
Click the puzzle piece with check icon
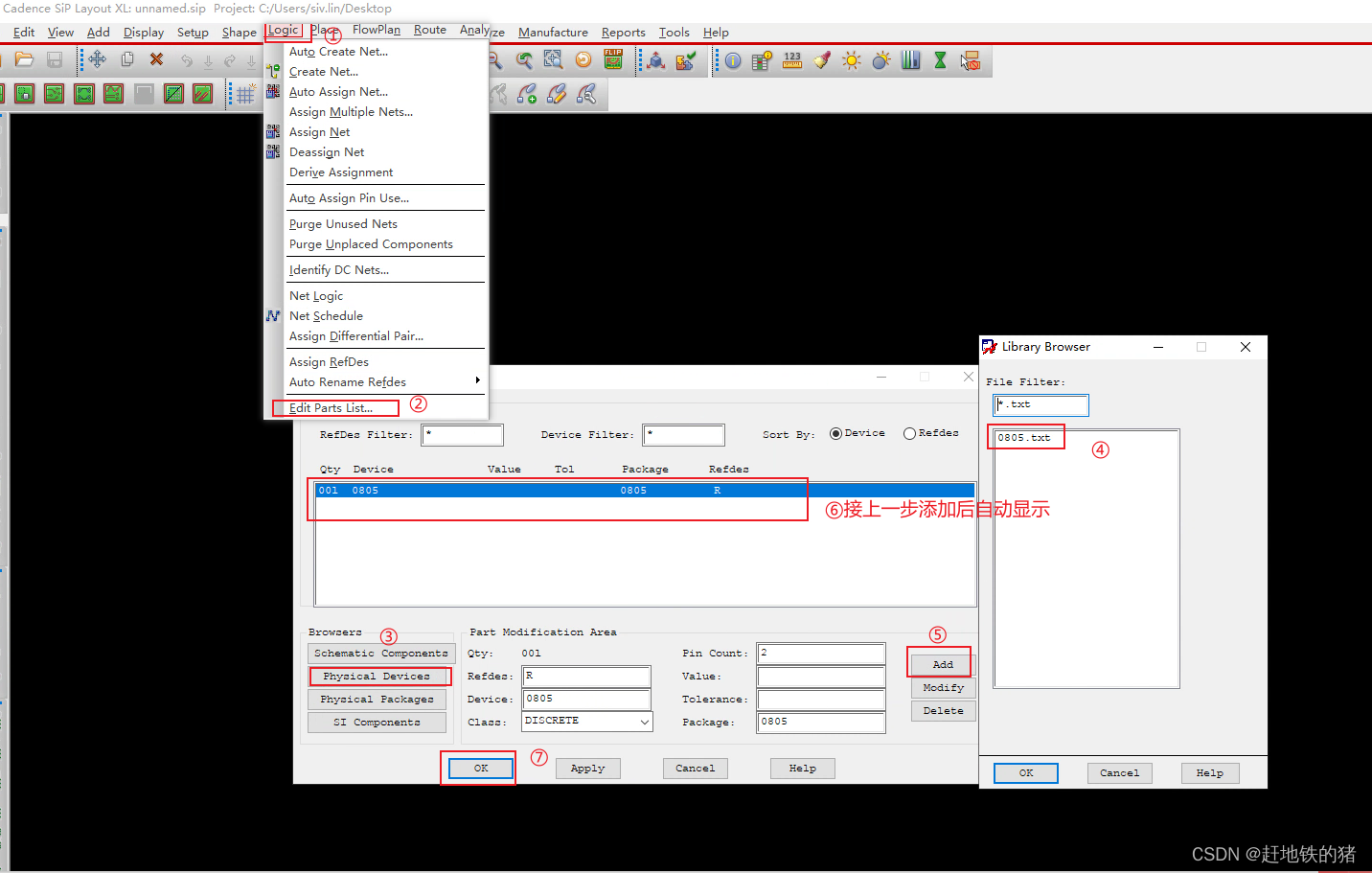point(686,60)
